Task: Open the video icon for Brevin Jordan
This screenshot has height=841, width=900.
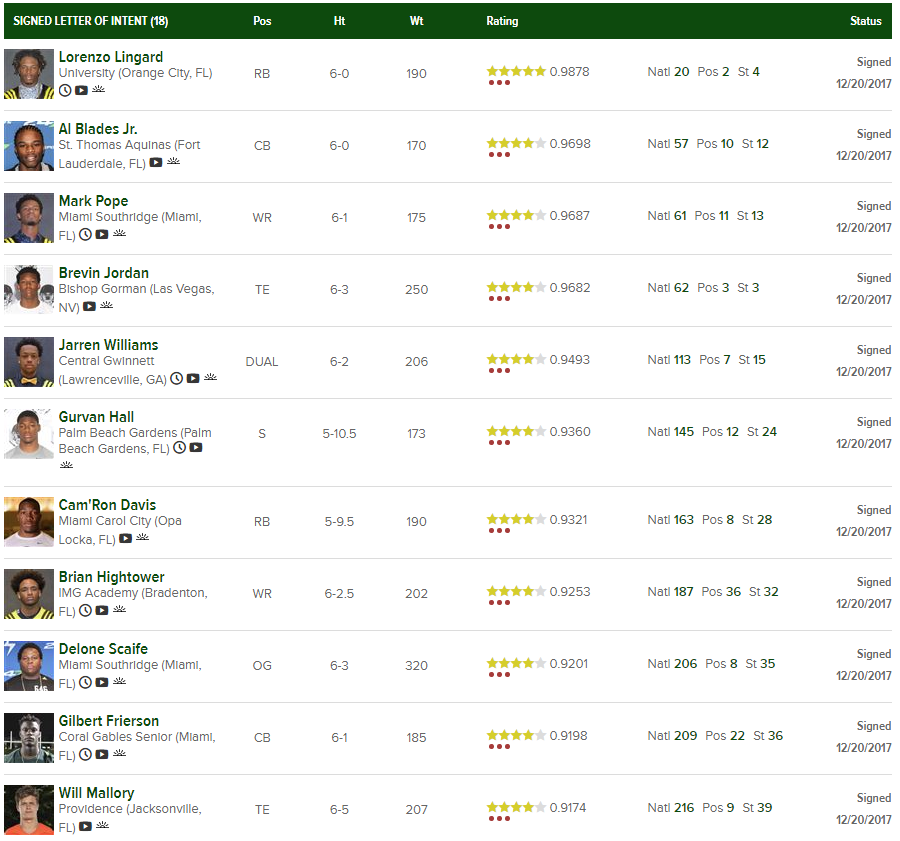Action: (89, 306)
